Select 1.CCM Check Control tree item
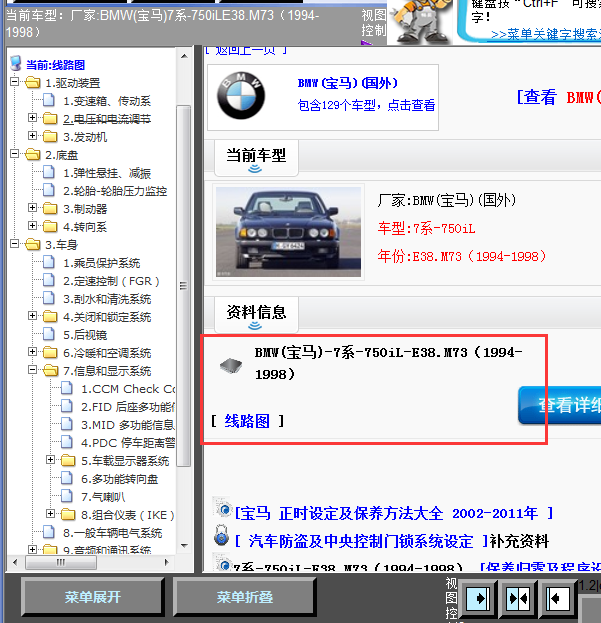 (128, 389)
